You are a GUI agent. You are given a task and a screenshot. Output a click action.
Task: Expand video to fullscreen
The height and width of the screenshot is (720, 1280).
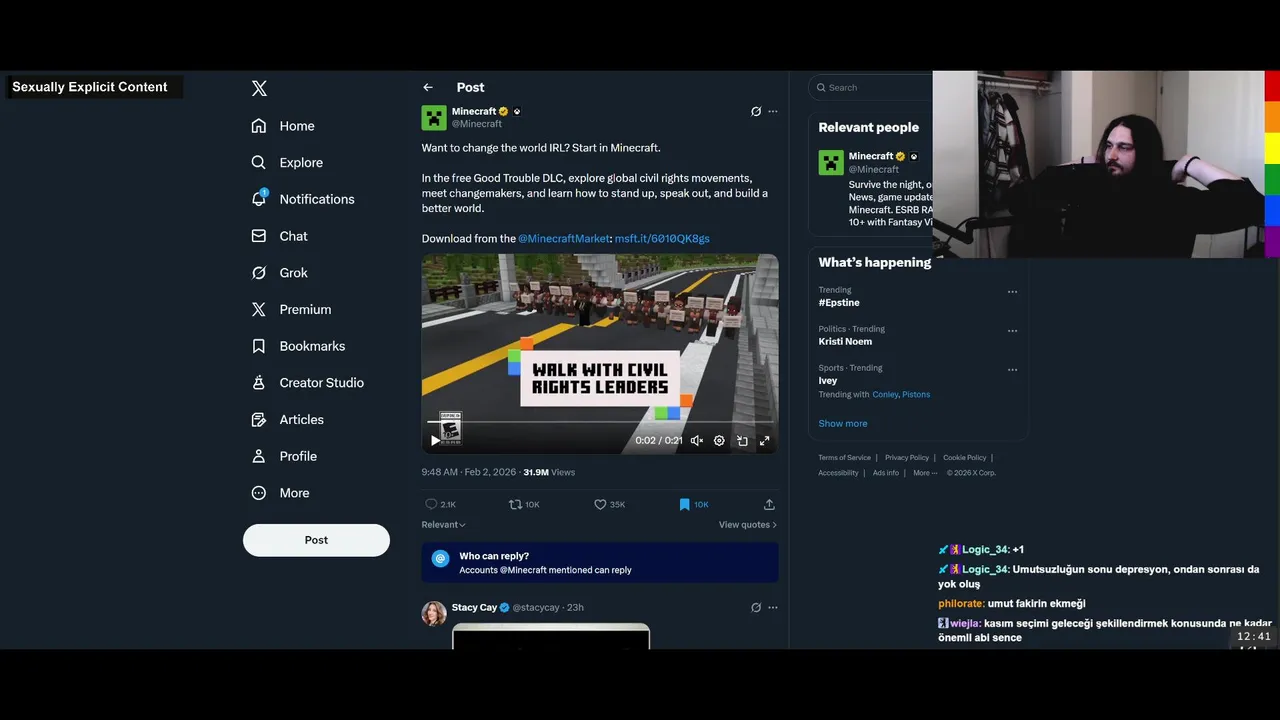pyautogui.click(x=764, y=440)
